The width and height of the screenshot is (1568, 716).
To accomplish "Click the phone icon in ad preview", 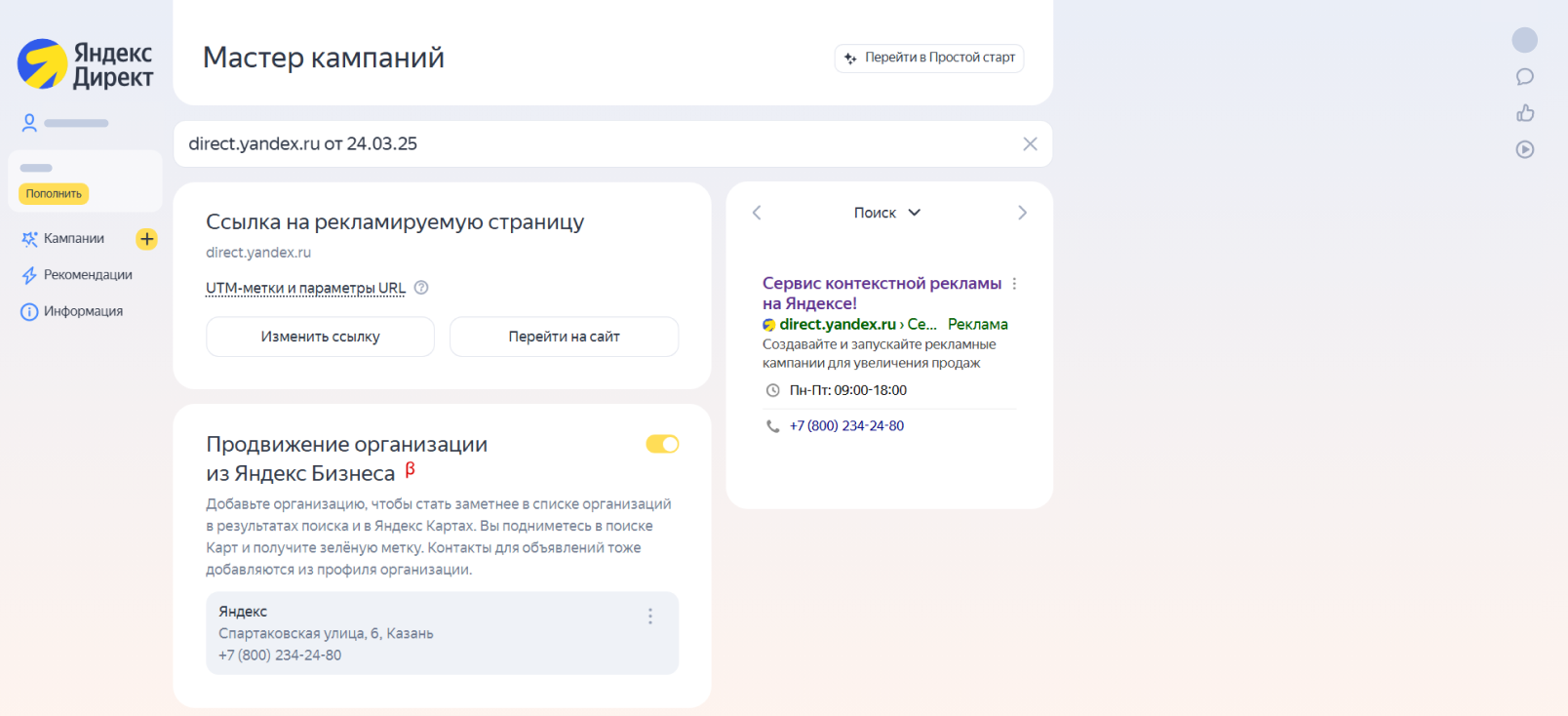I will (773, 426).
